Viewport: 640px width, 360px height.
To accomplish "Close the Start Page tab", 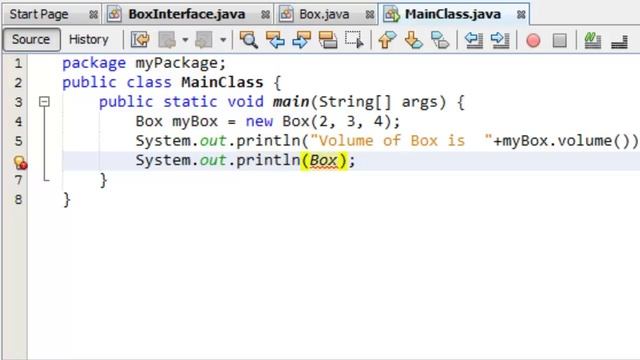I will coord(93,15).
